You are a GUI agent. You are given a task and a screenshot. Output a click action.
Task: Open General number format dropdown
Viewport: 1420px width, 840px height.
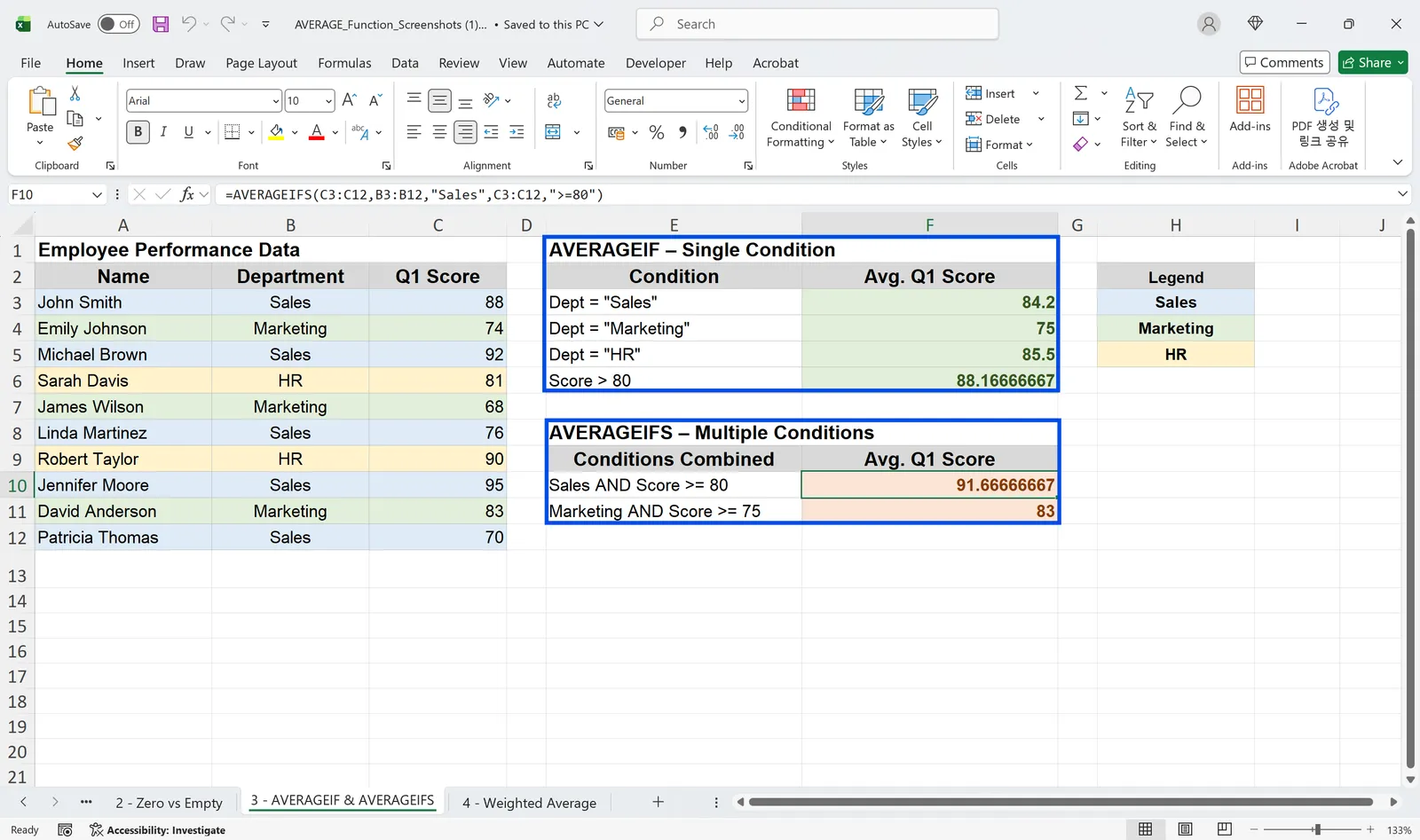pyautogui.click(x=741, y=101)
